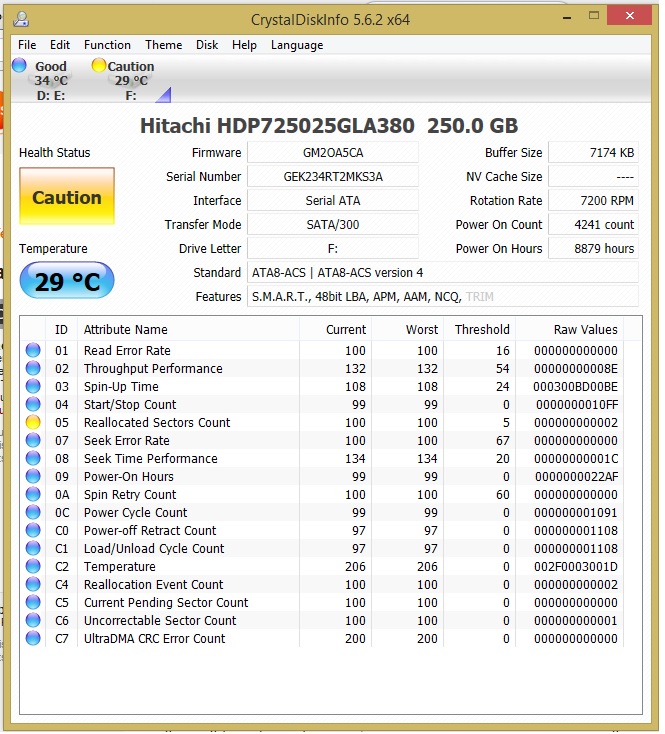The height and width of the screenshot is (734, 665).
Task: Click the Drive Letter field F:
Action: coord(333,249)
